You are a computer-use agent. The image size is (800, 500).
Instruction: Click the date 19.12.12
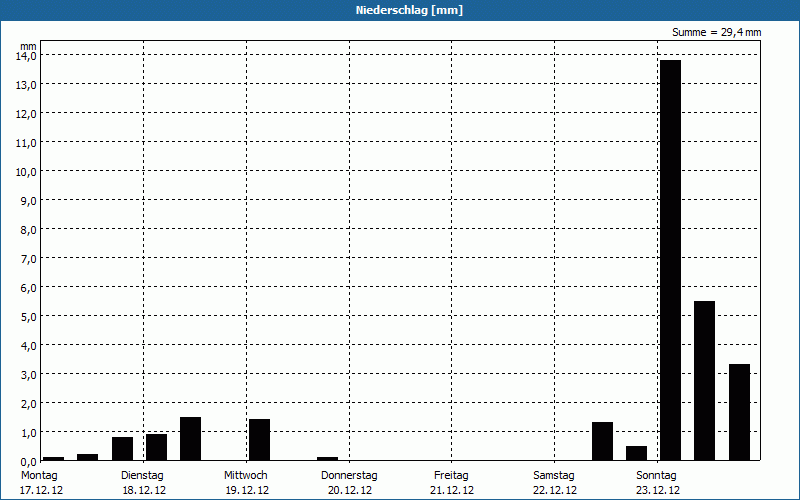tap(247, 490)
